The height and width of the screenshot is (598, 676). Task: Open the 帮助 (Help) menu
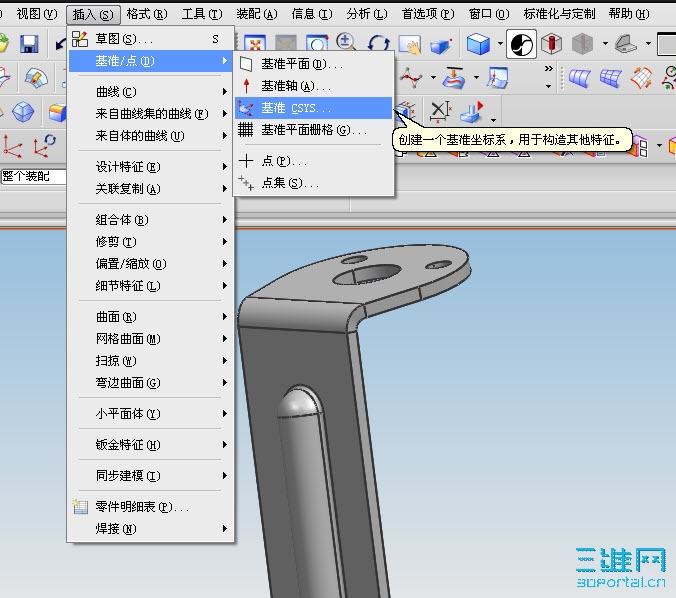click(629, 14)
